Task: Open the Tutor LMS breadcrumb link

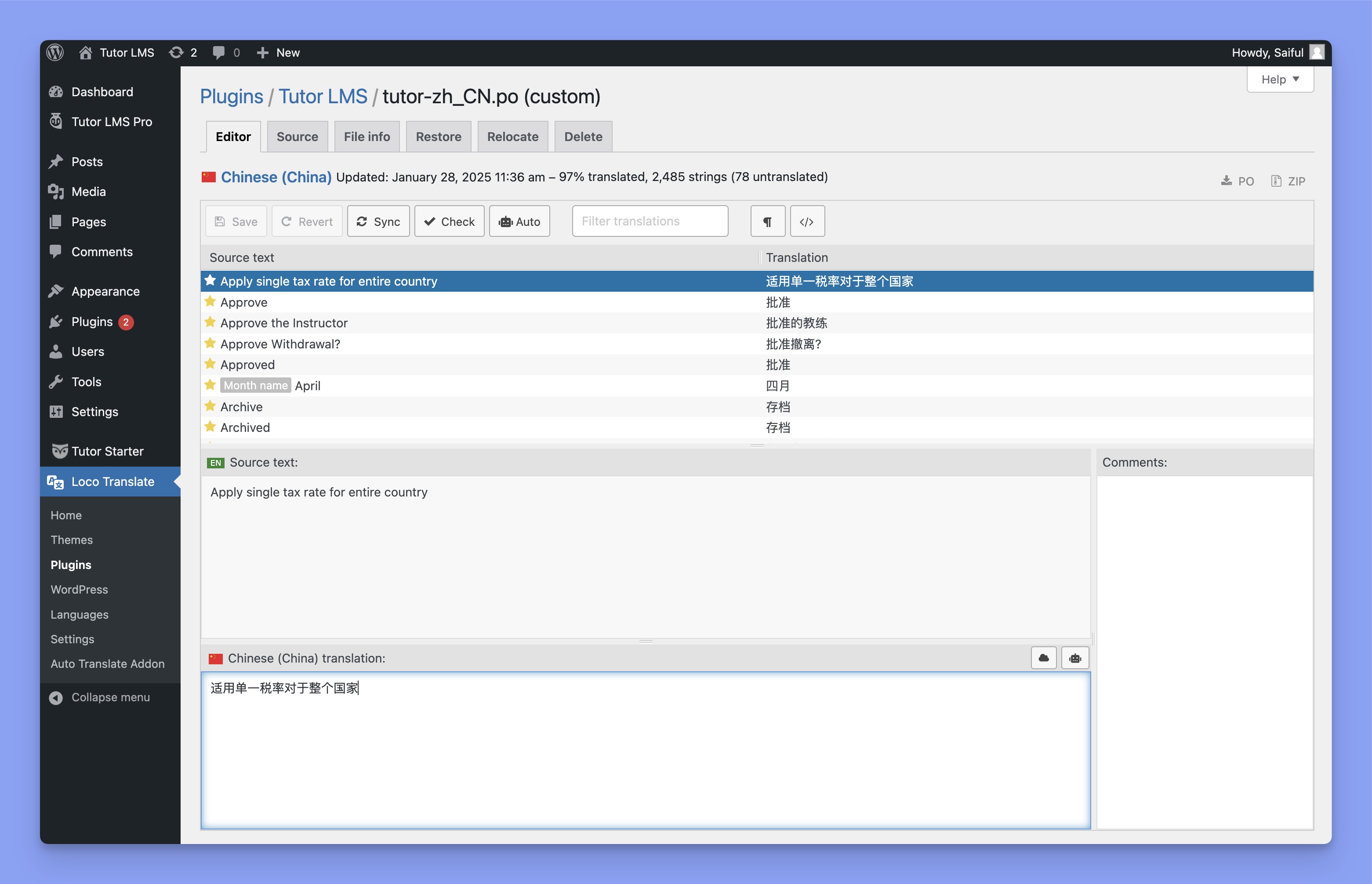Action: pos(323,96)
